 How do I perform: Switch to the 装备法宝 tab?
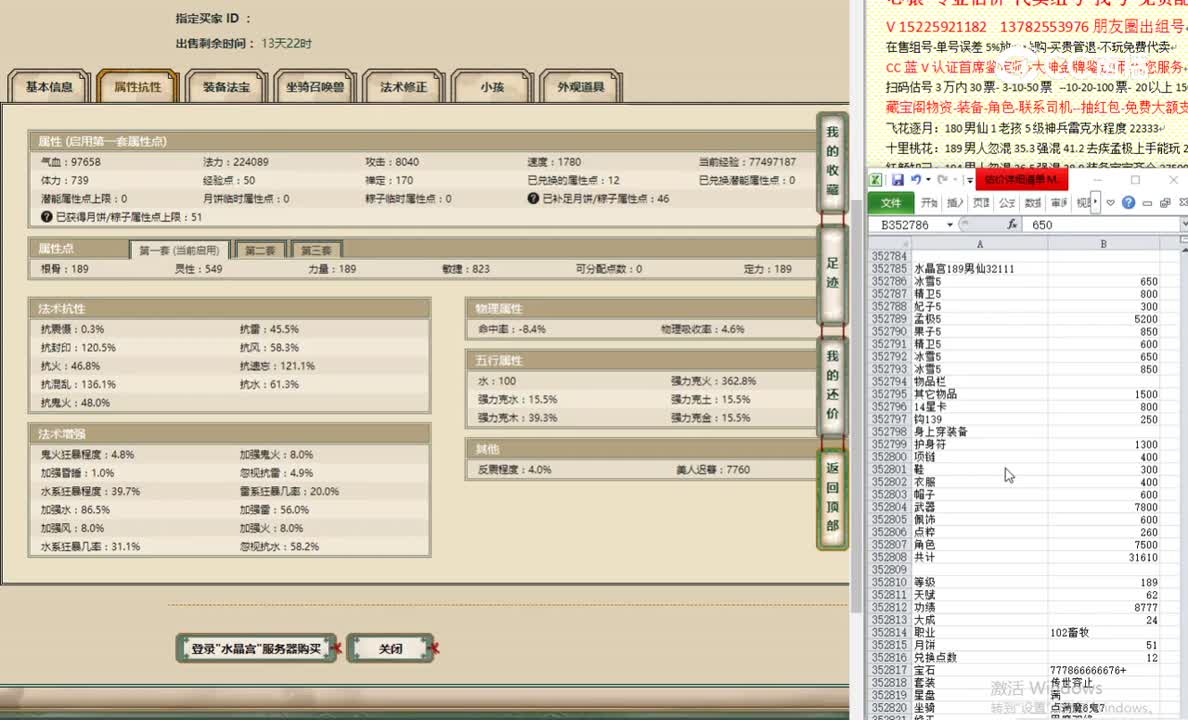(226, 86)
